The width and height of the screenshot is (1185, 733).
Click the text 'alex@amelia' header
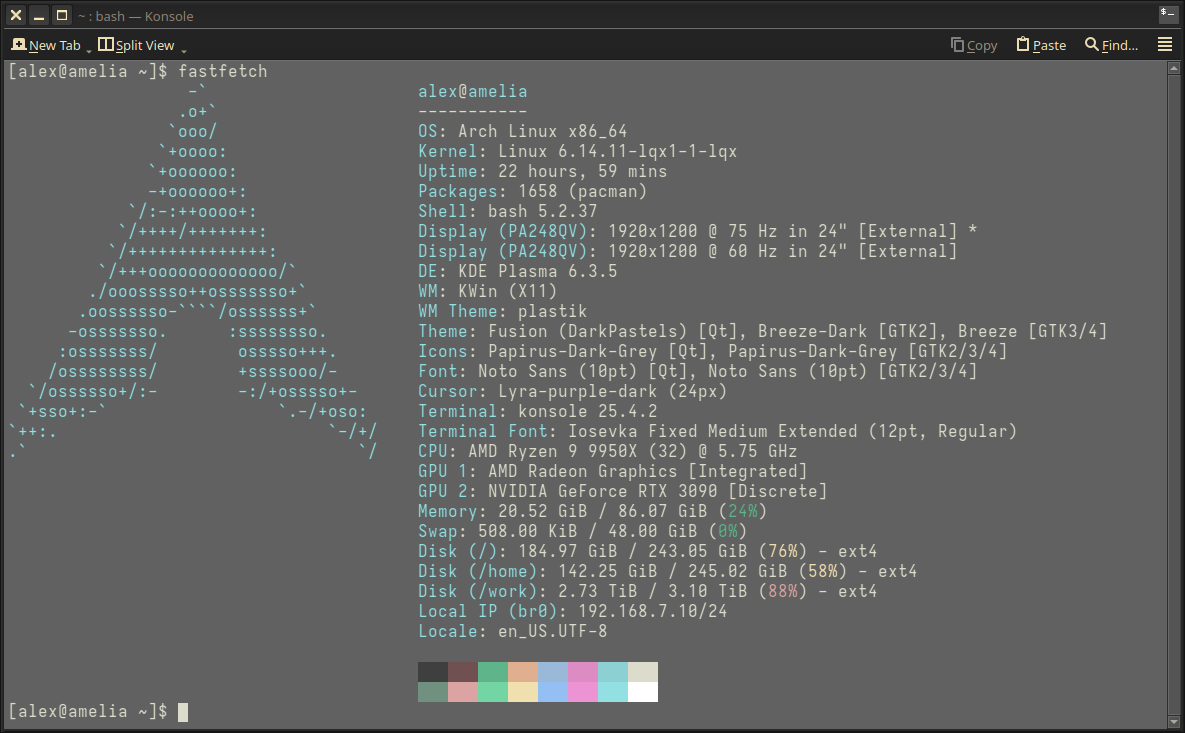pos(472,91)
